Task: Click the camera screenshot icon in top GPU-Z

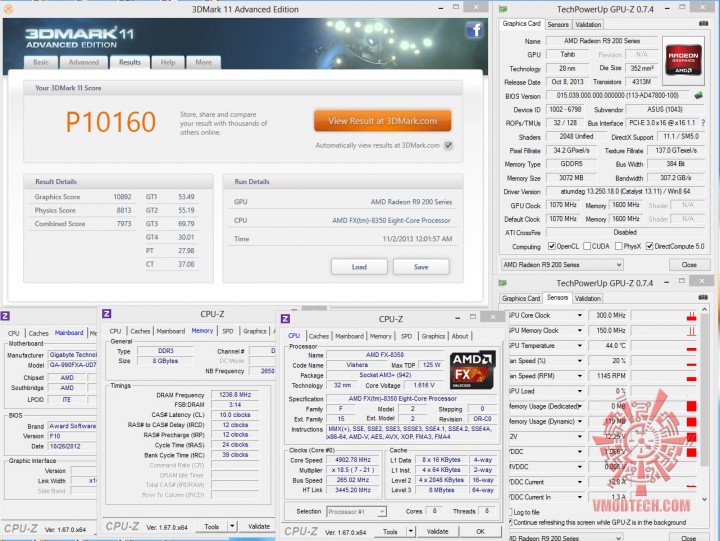Action: click(x=703, y=23)
